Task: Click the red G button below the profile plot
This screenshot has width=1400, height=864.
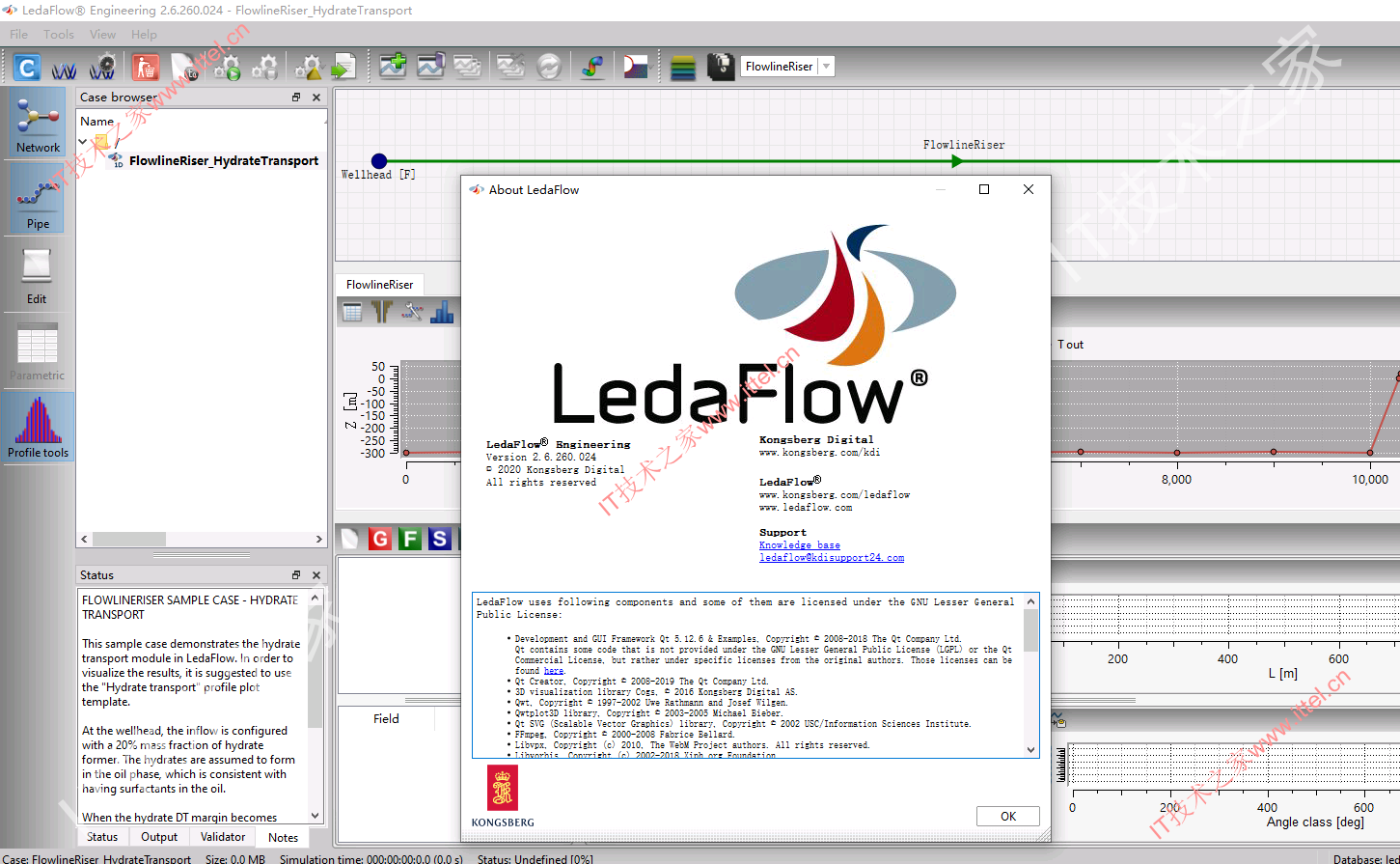Action: click(379, 539)
